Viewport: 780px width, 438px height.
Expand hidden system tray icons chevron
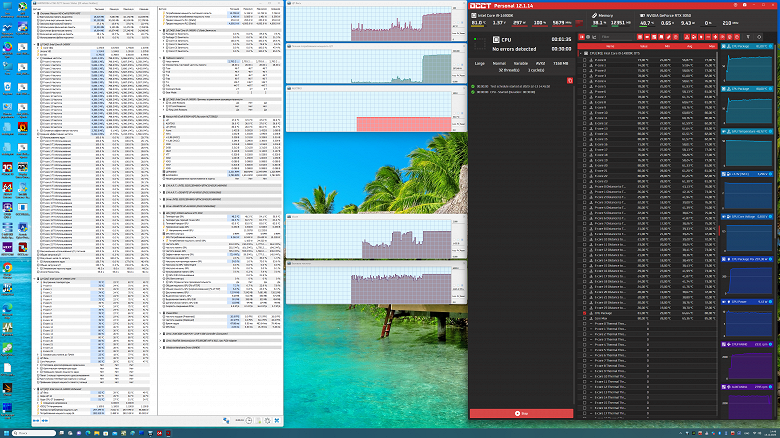(680, 434)
